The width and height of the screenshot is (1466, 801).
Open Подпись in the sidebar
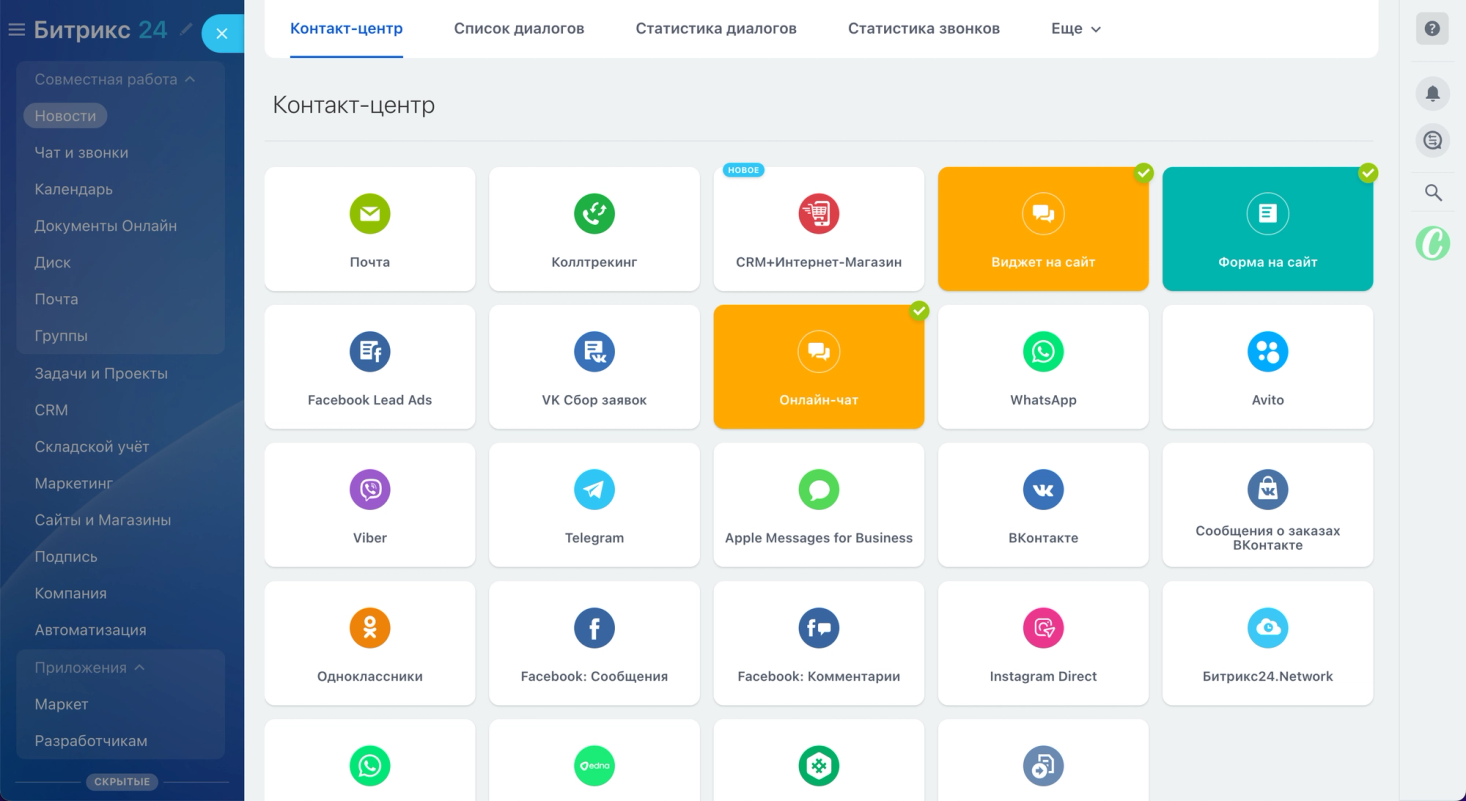tap(66, 557)
